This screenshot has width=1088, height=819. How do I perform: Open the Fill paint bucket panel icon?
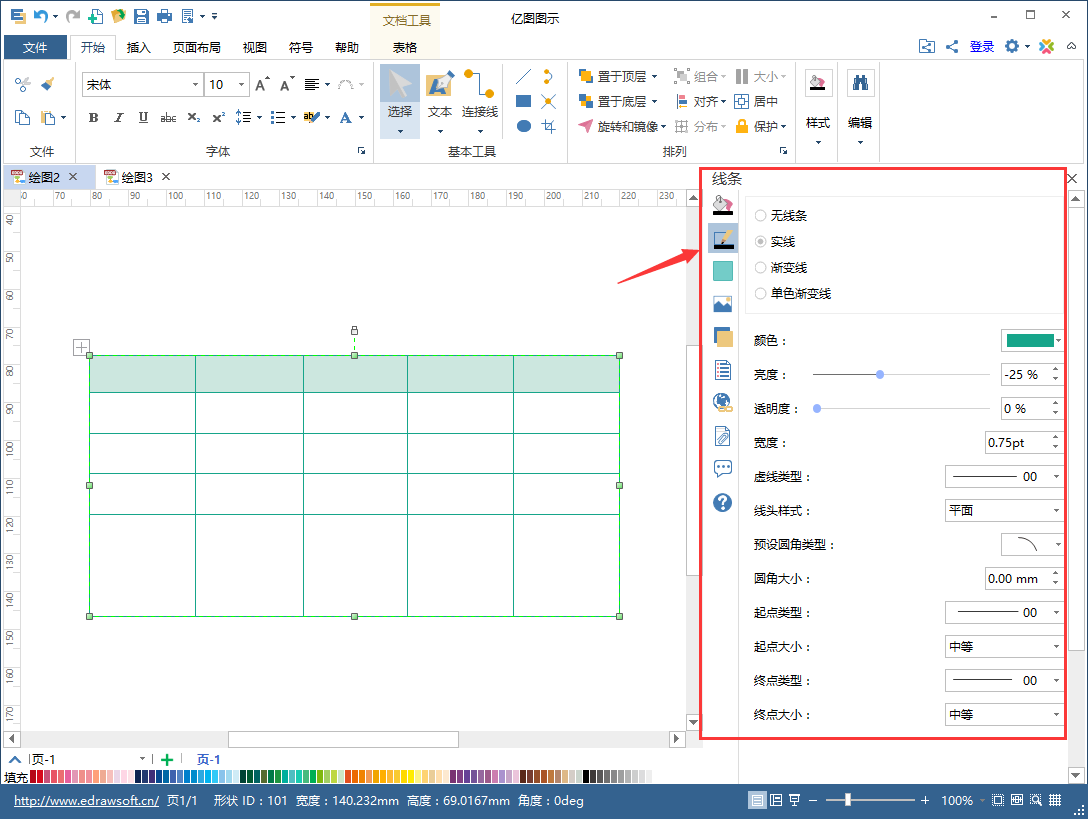point(722,205)
